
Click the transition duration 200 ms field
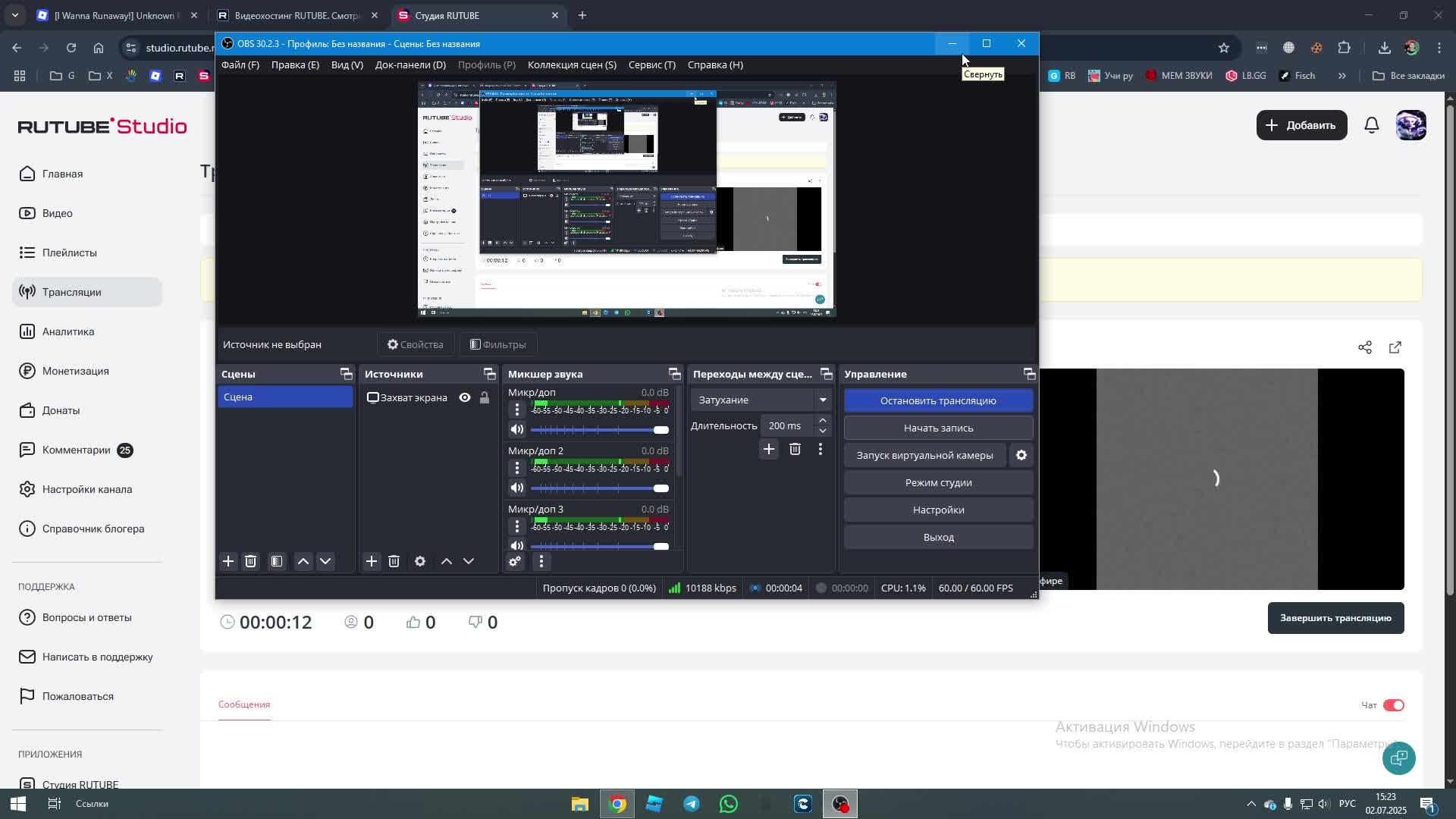pyautogui.click(x=786, y=425)
